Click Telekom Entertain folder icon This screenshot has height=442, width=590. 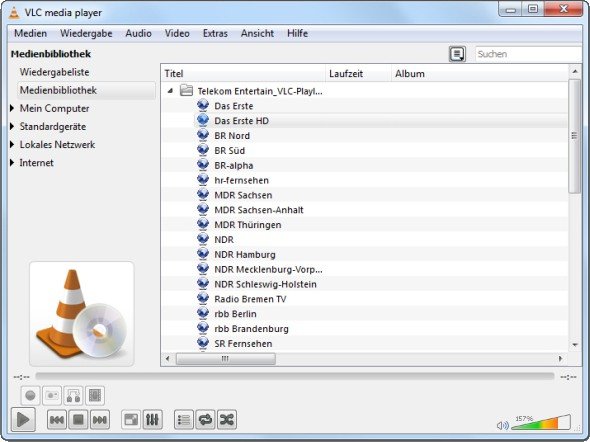click(186, 90)
